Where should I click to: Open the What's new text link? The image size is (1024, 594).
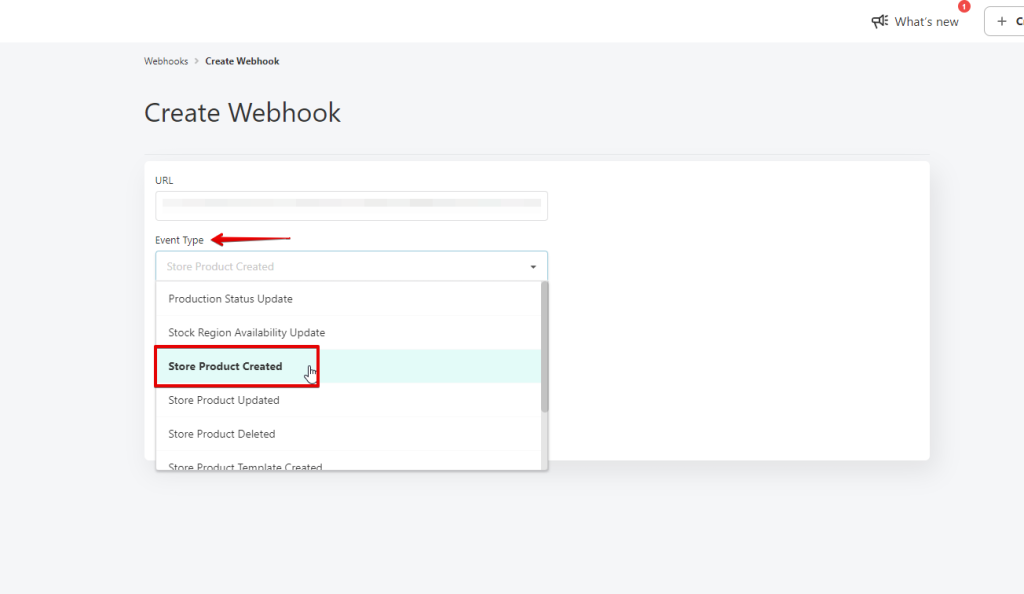click(x=926, y=22)
